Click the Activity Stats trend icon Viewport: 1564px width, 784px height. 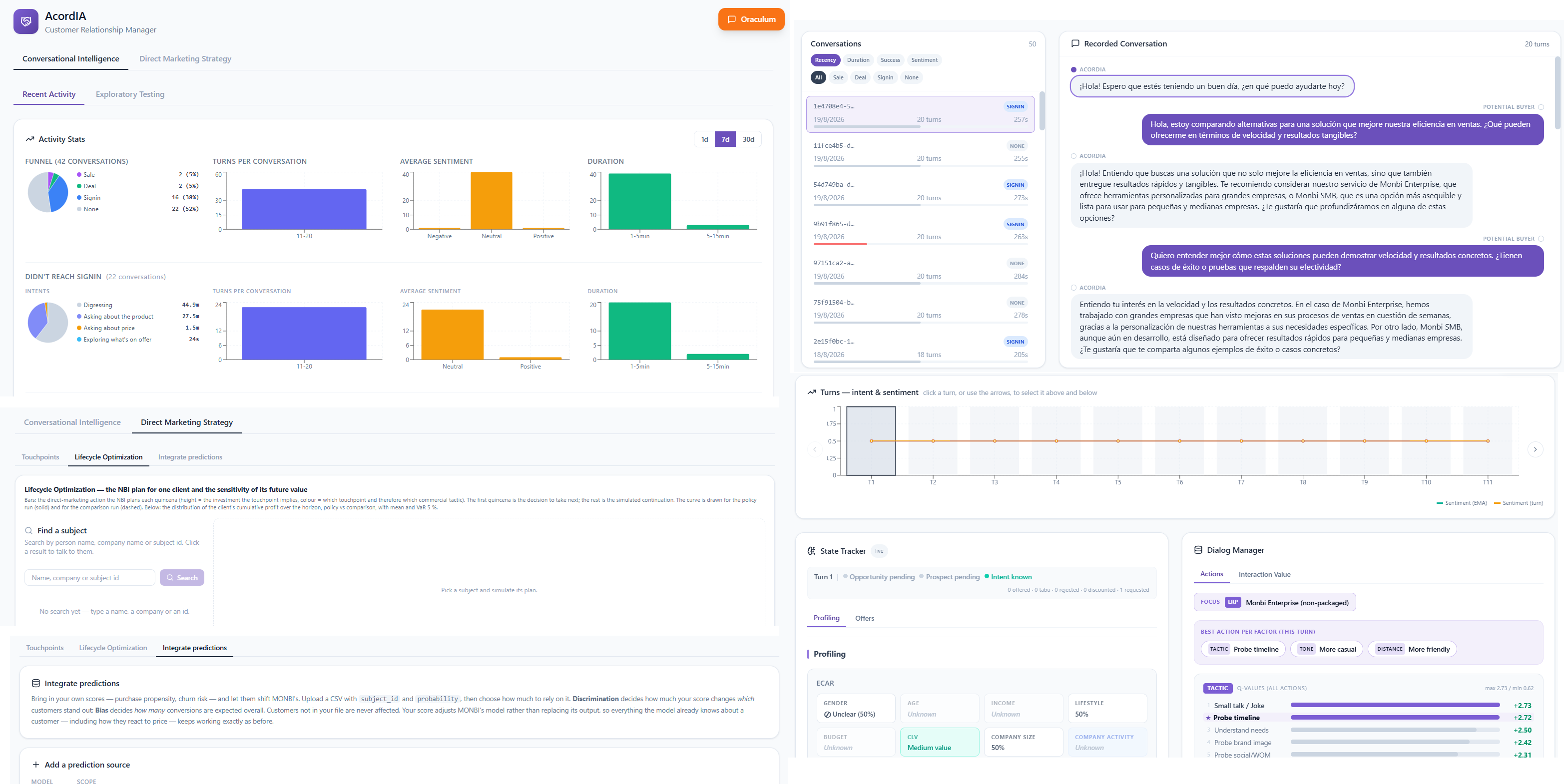click(x=30, y=139)
